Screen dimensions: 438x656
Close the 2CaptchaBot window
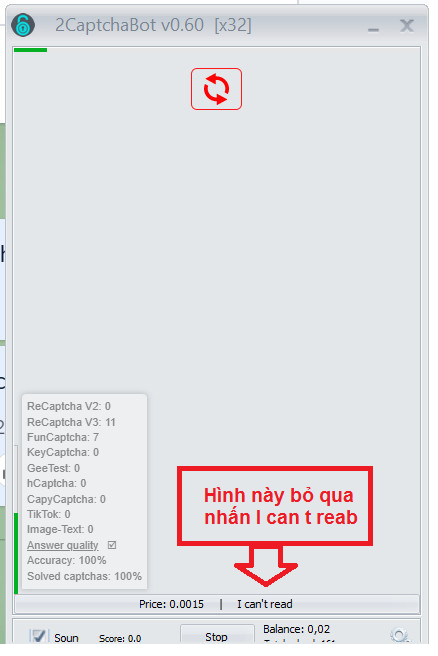[407, 26]
